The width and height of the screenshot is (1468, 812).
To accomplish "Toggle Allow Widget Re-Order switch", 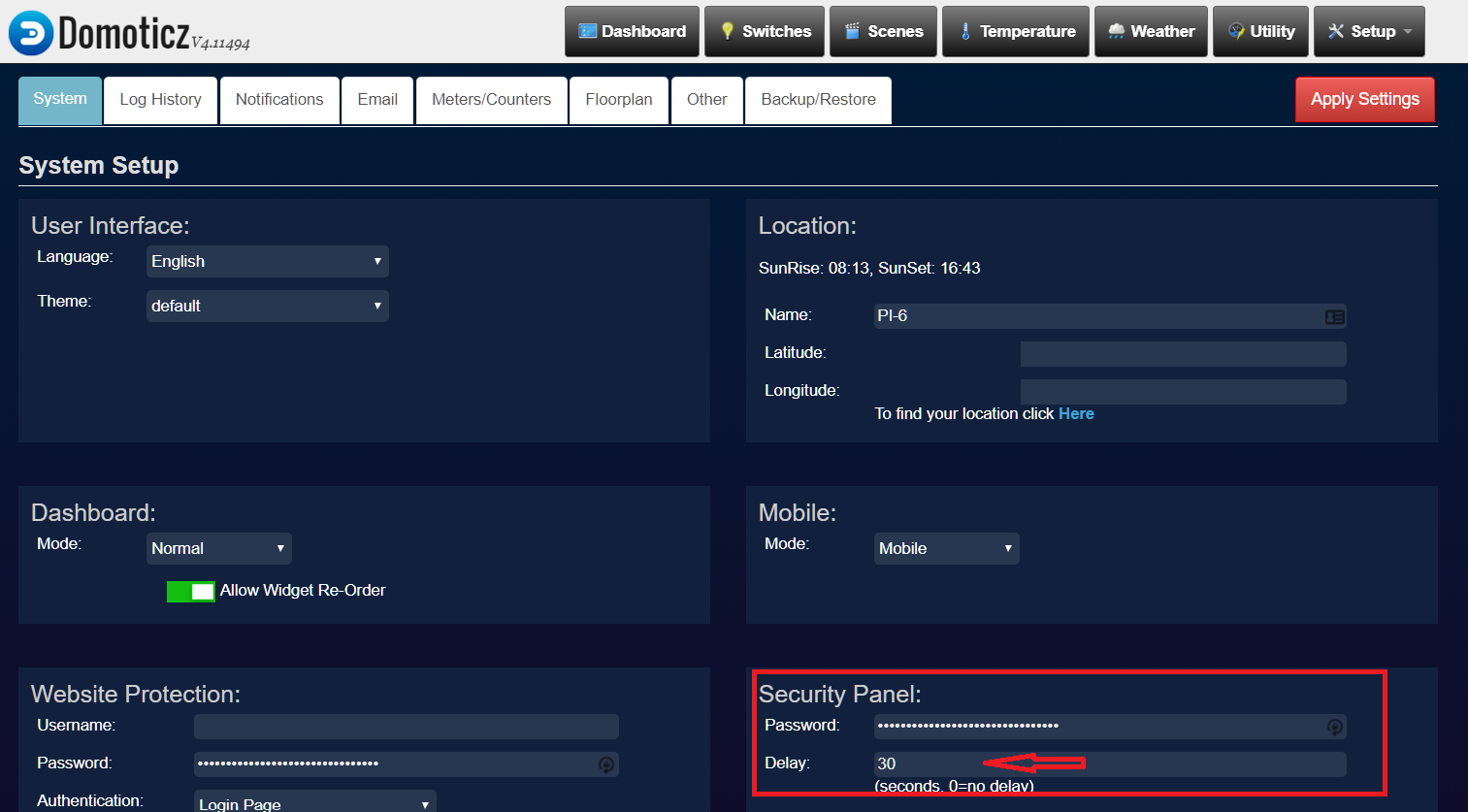I will (x=191, y=591).
